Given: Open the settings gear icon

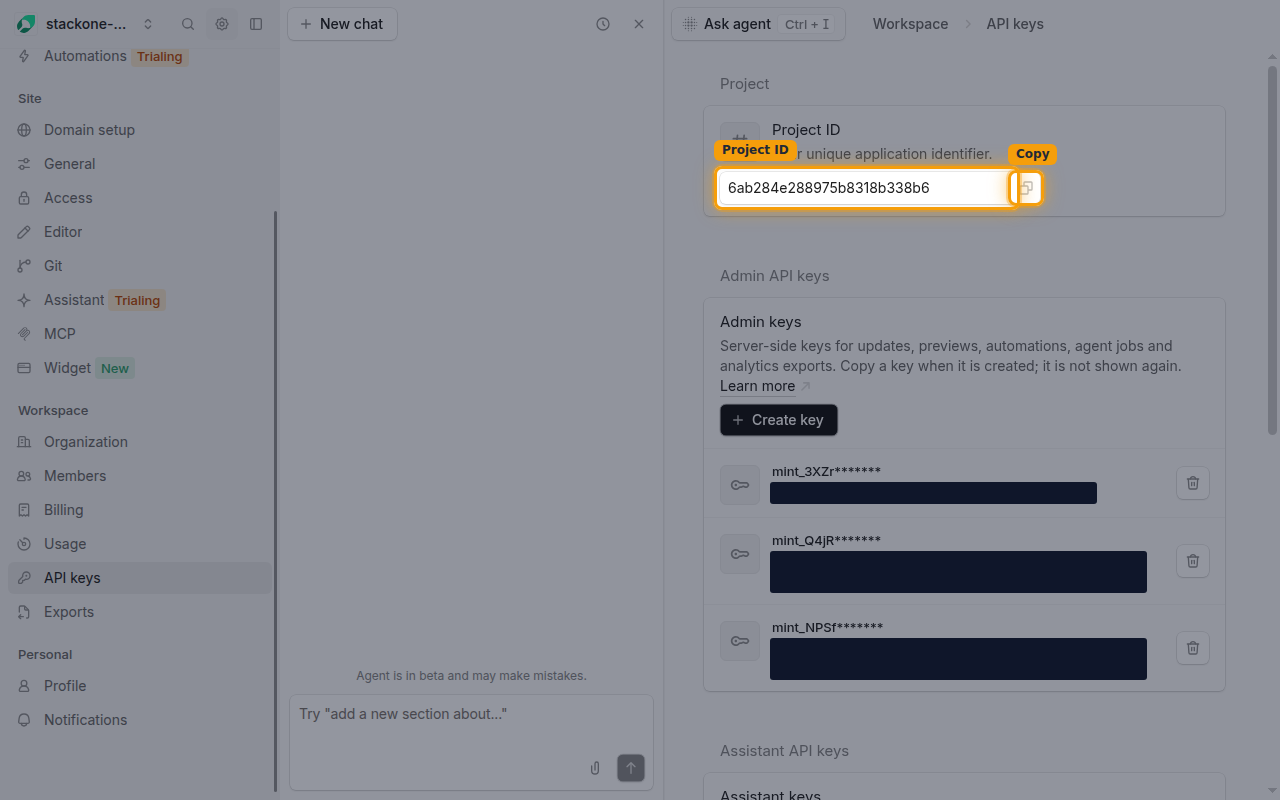Looking at the screenshot, I should point(222,24).
